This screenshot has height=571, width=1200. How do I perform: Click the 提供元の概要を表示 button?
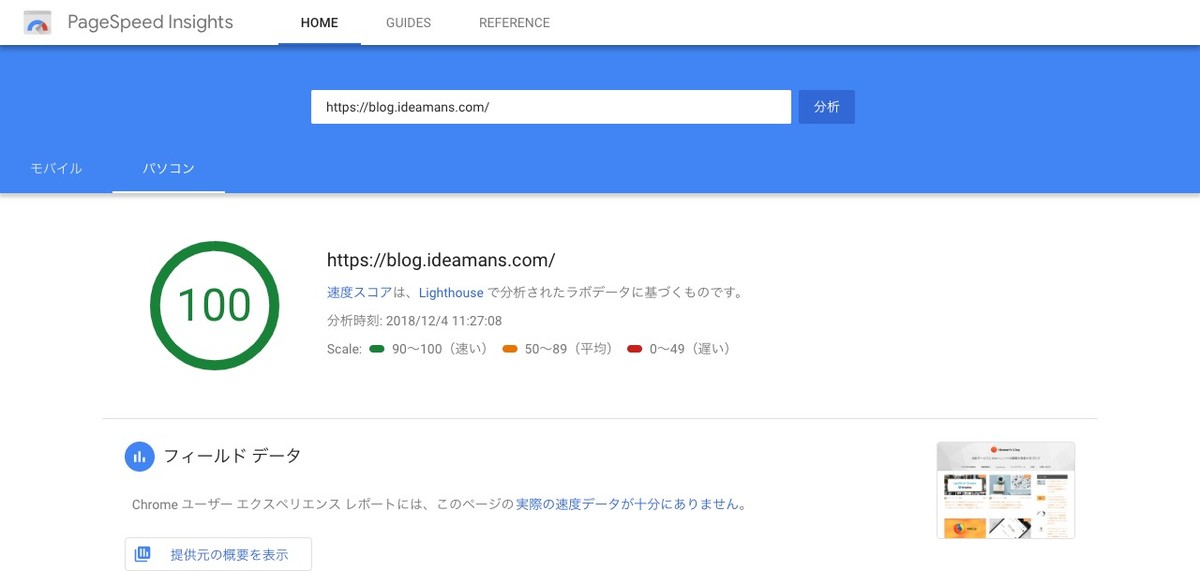point(218,554)
